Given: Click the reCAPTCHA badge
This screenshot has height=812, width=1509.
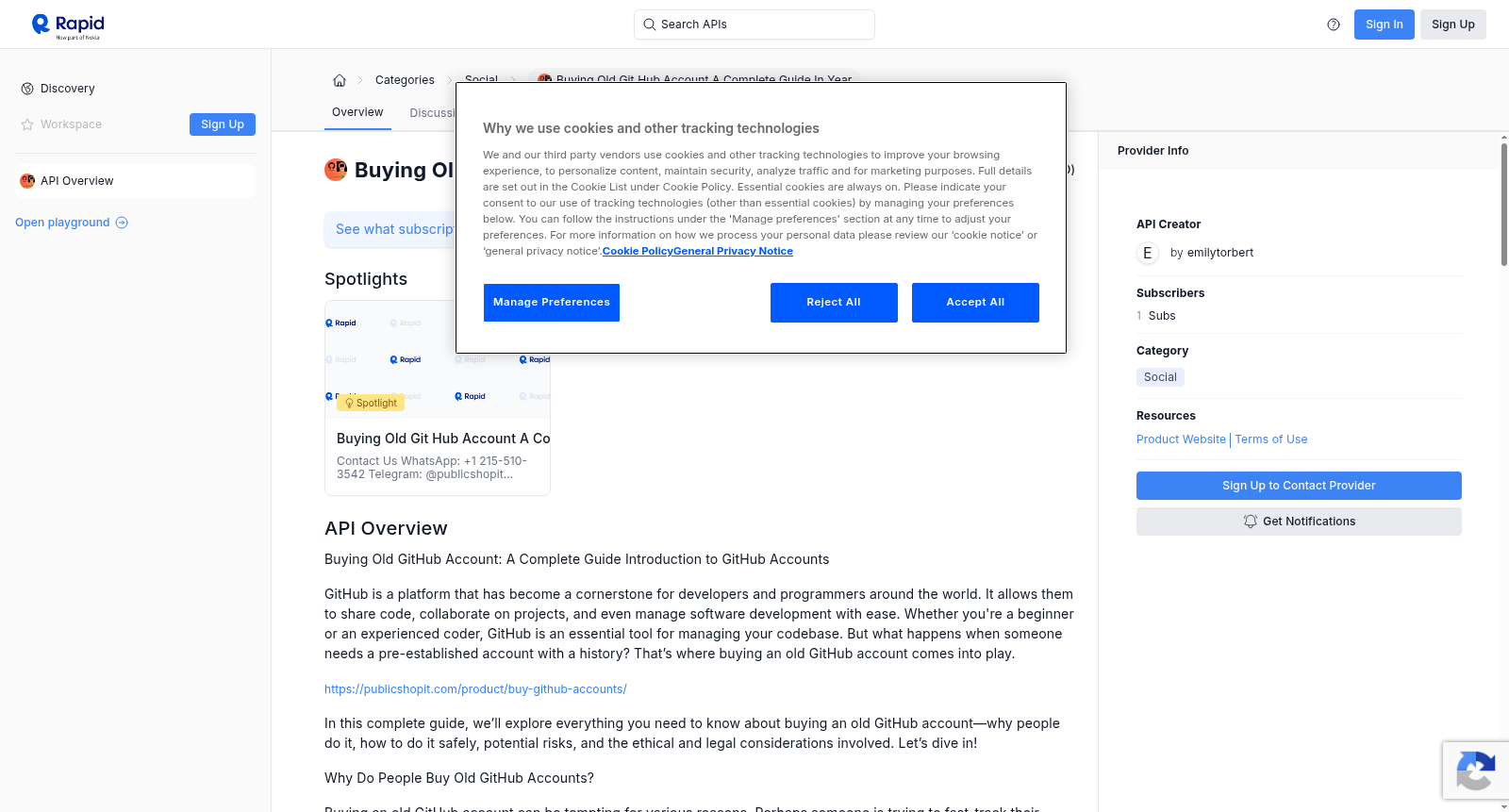Looking at the screenshot, I should pyautogui.click(x=1475, y=771).
